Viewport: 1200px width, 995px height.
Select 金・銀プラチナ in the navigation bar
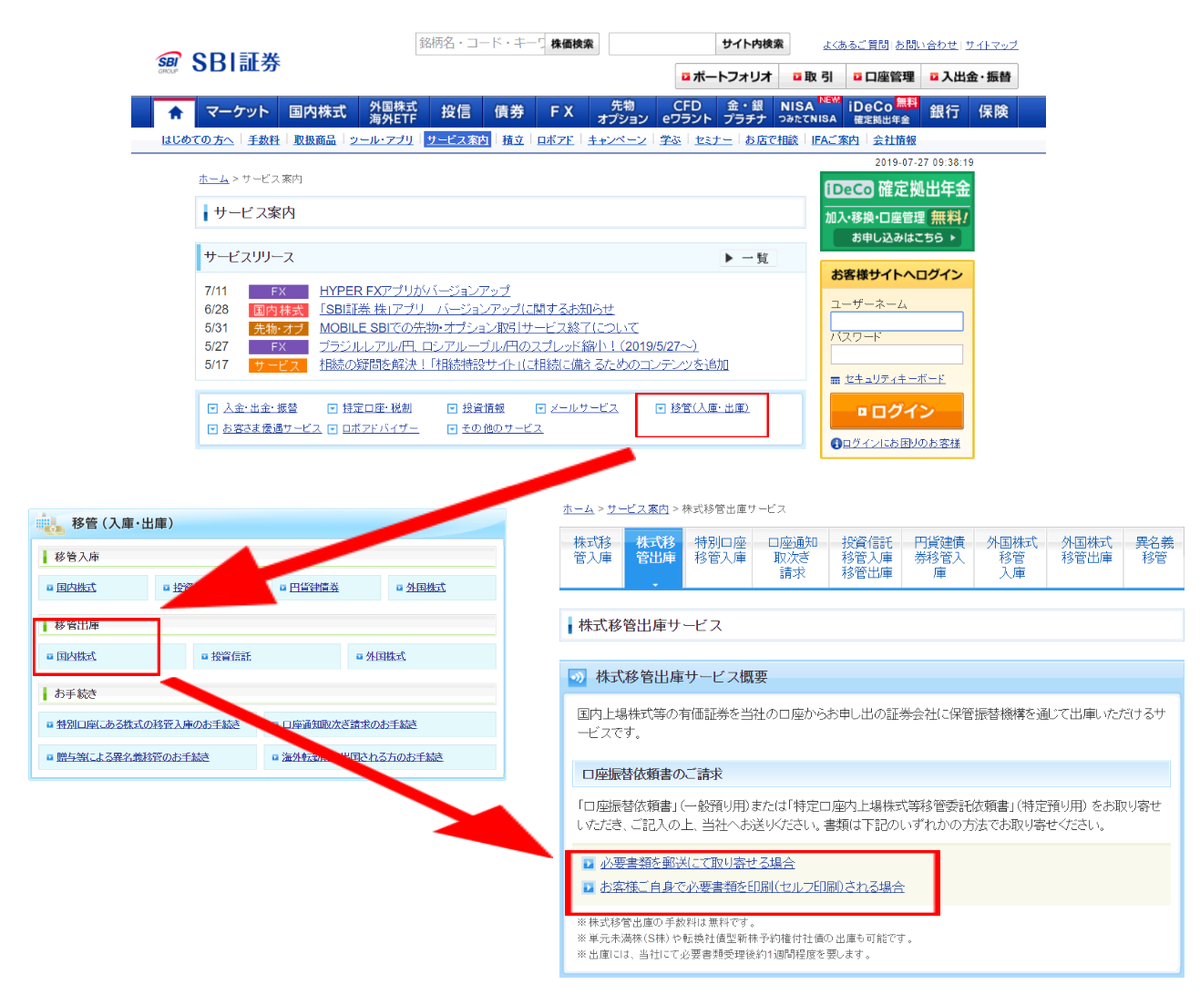tap(745, 112)
